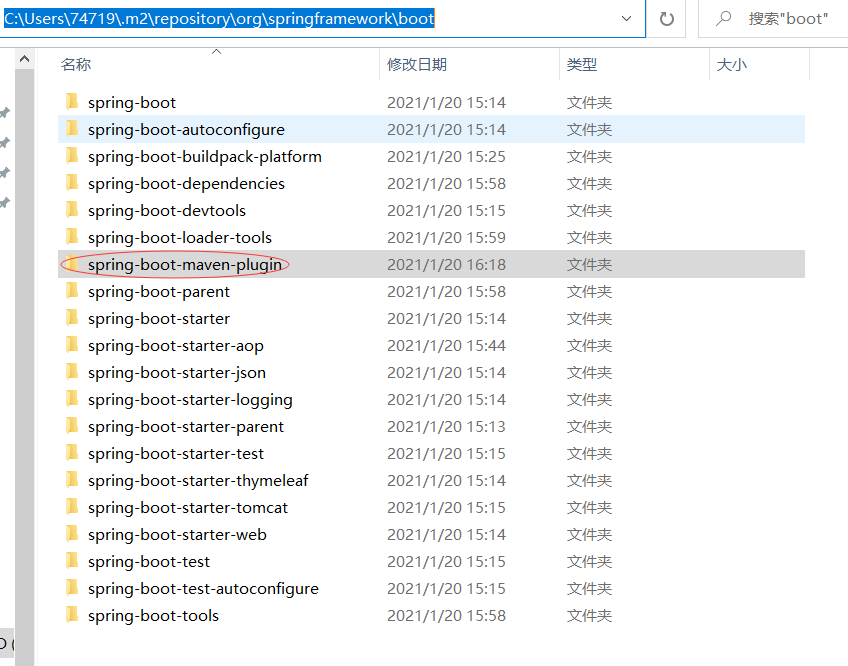
Task: Open the spring-boot-starter-thymeleaf folder
Action: point(198,480)
